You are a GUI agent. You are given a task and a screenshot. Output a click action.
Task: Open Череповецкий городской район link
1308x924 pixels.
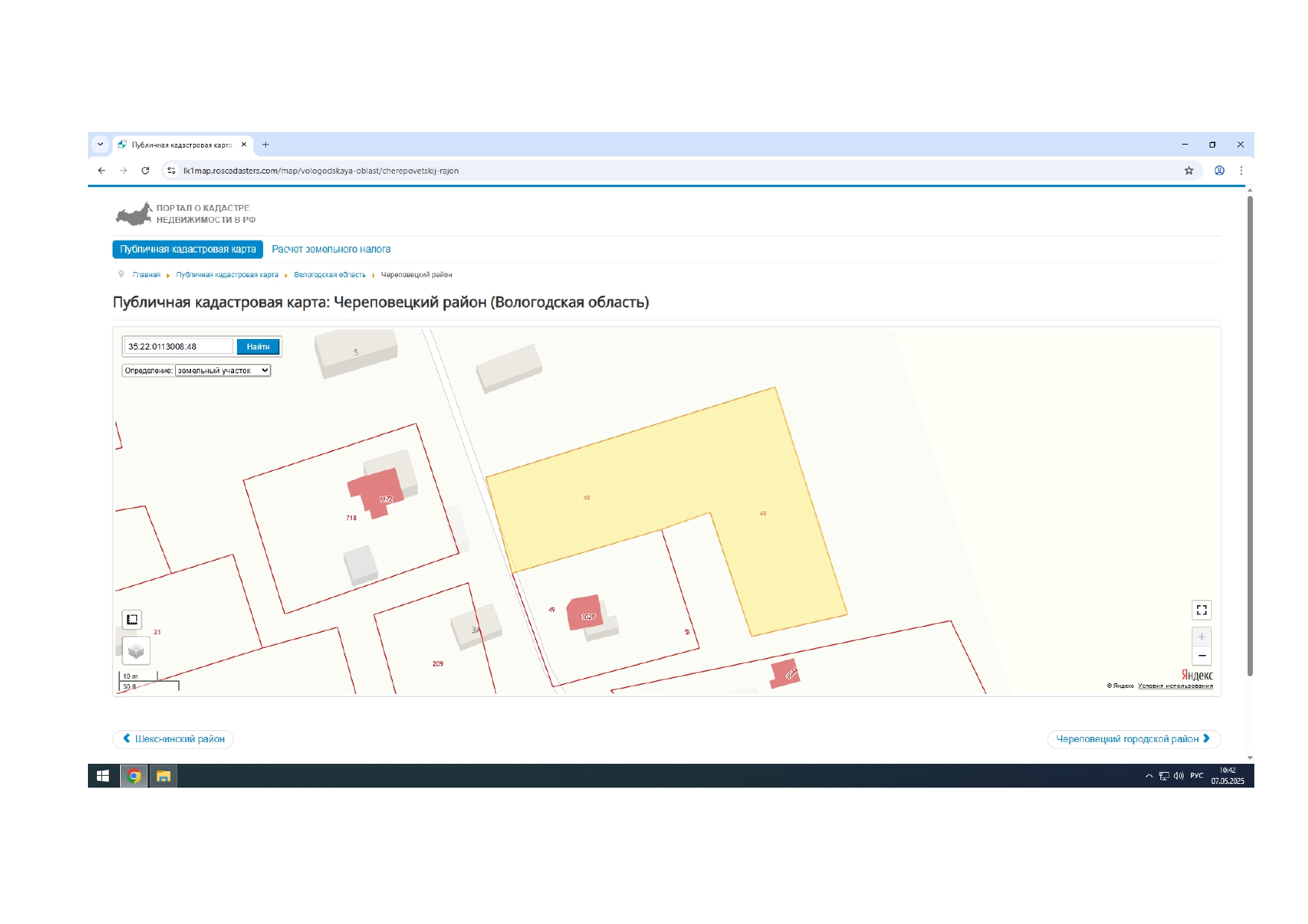coord(1133,739)
